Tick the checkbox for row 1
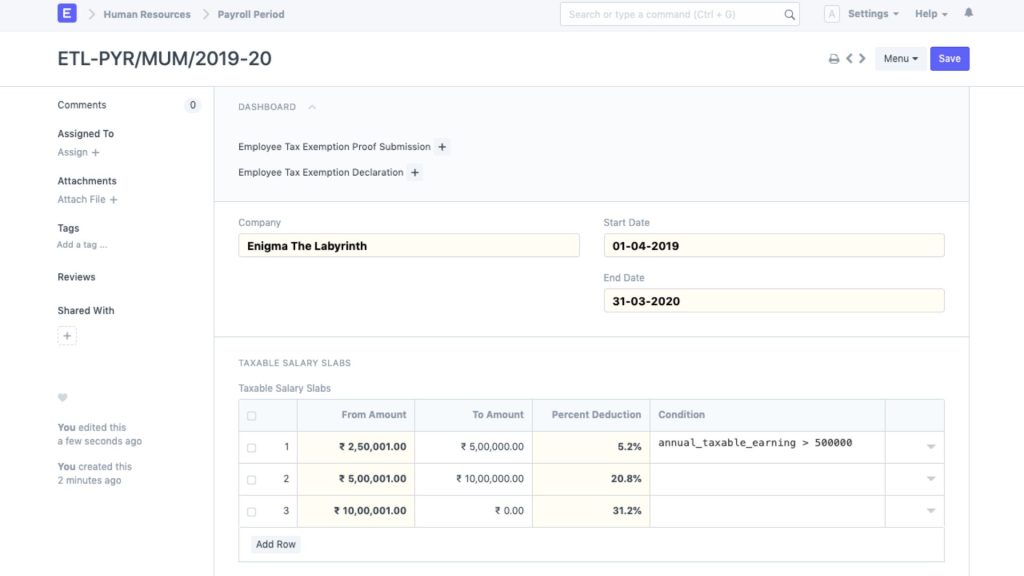The height and width of the screenshot is (576, 1024). pyautogui.click(x=251, y=447)
